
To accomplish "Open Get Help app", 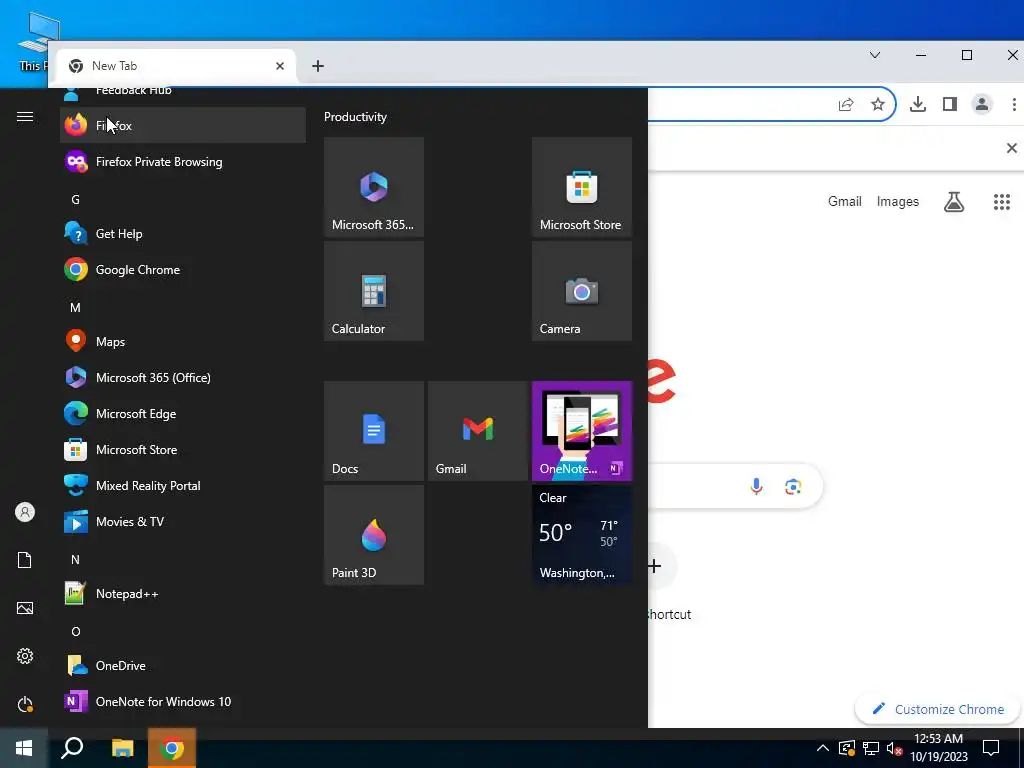I will point(182,233).
